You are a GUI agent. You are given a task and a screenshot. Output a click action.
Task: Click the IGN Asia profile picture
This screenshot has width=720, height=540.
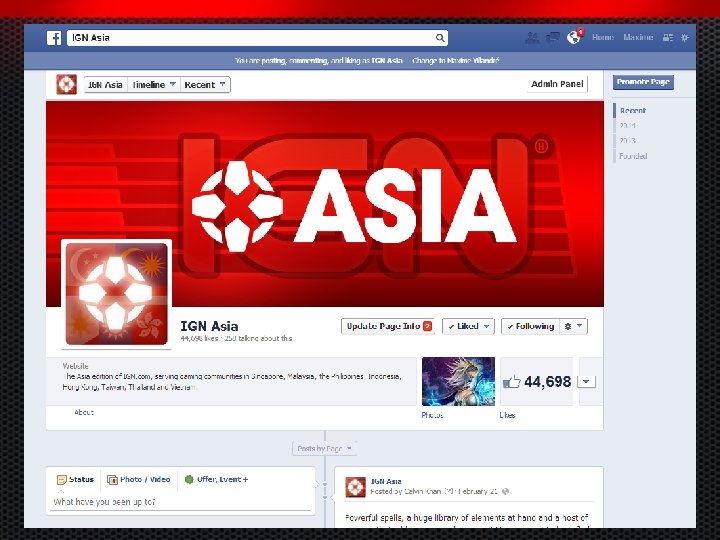[117, 294]
